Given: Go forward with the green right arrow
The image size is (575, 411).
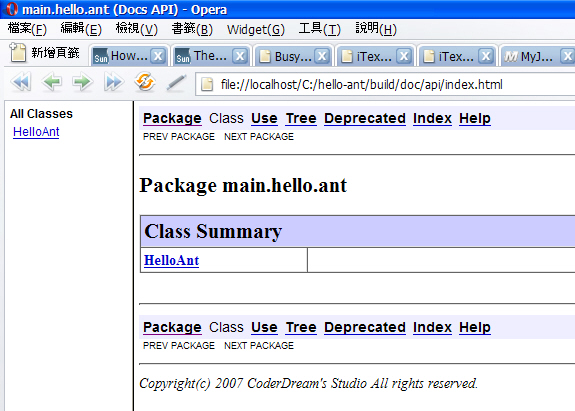Looking at the screenshot, I should click(82, 82).
